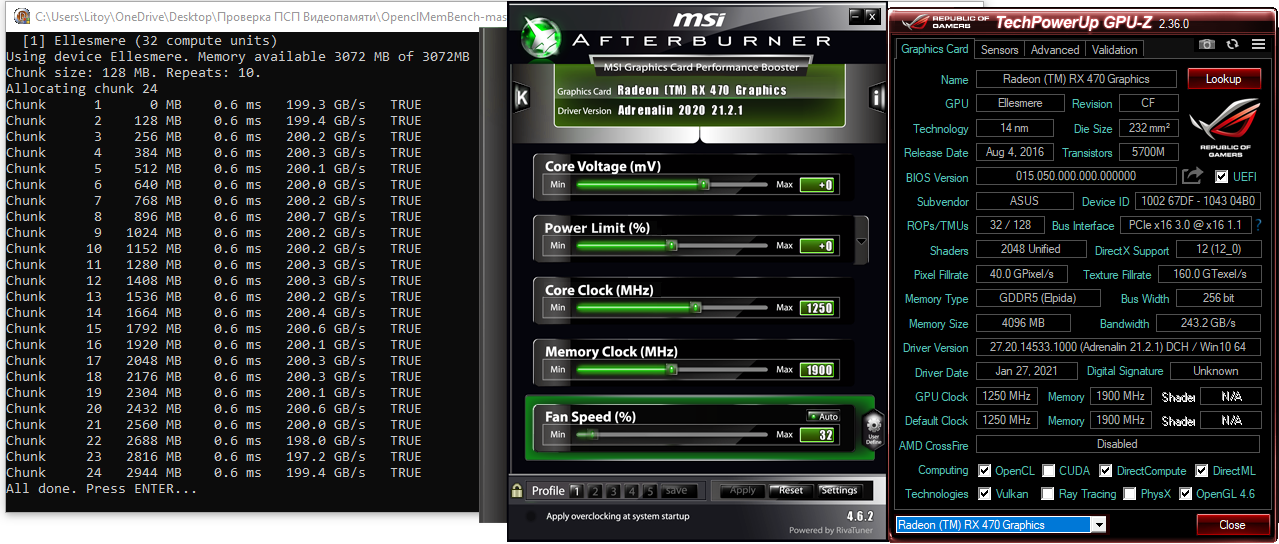This screenshot has height=544, width=1279.
Task: Click the Reset button in Afterburner
Action: [x=791, y=491]
